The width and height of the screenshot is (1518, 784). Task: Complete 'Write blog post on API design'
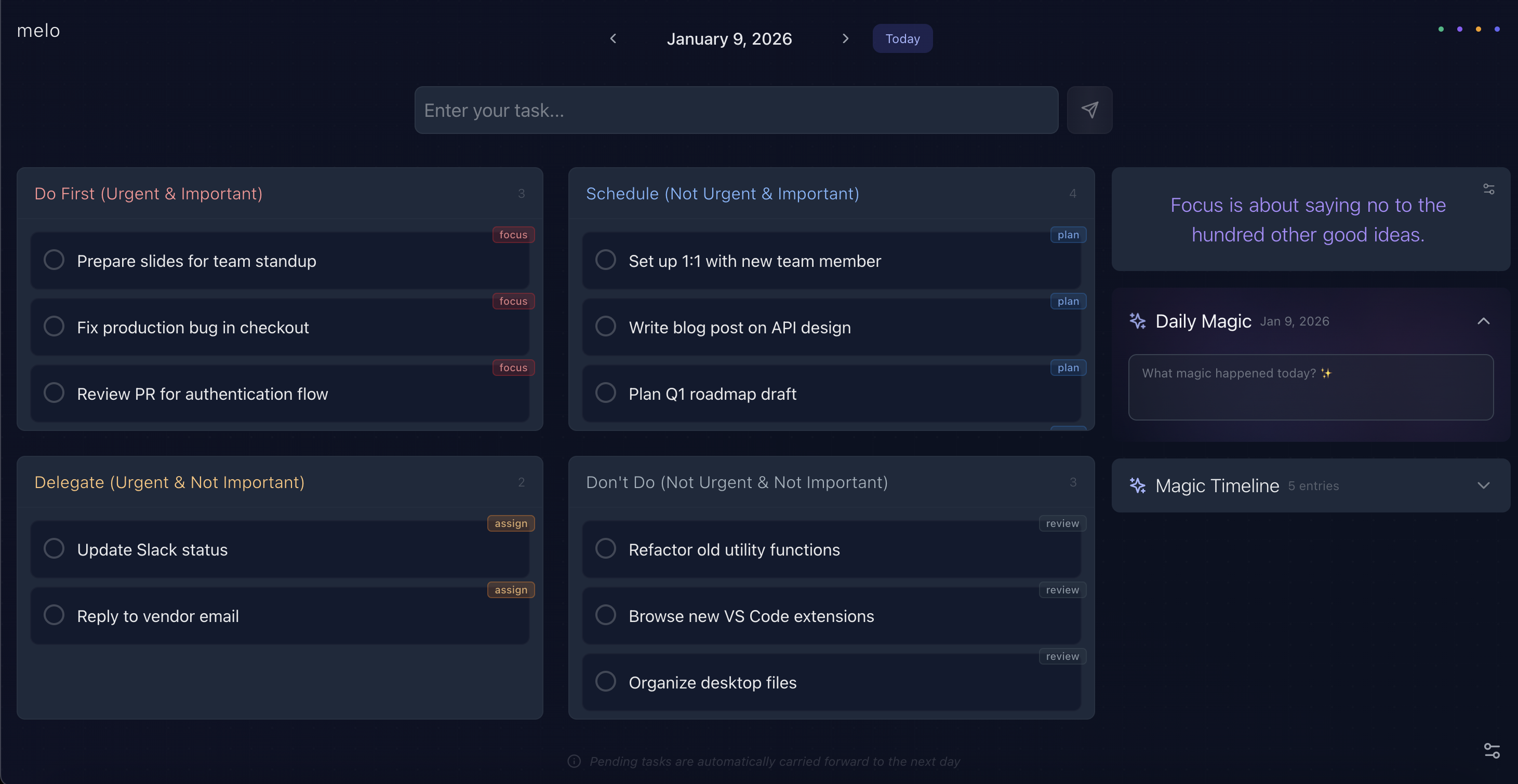[605, 327]
